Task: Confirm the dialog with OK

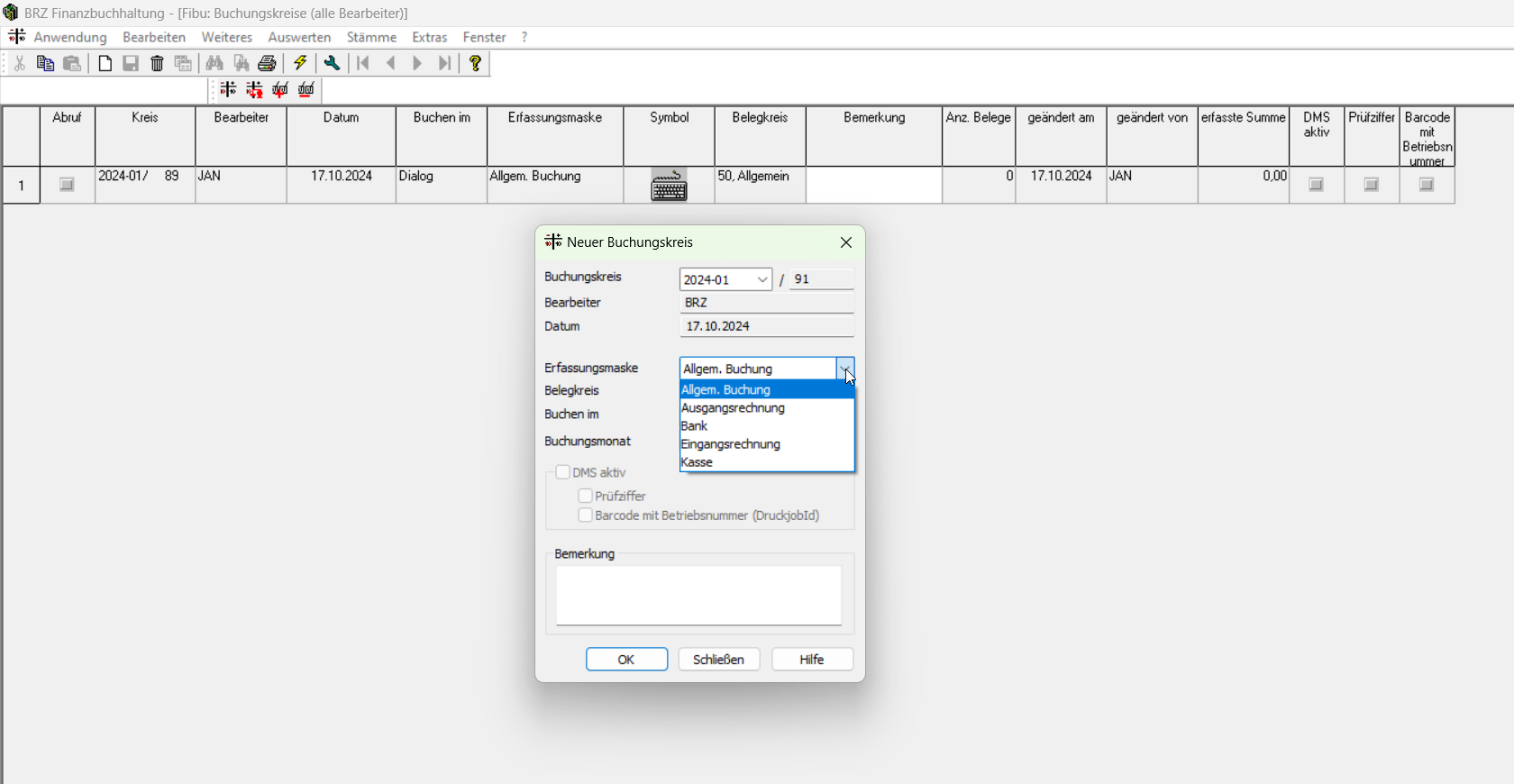Action: 627,660
